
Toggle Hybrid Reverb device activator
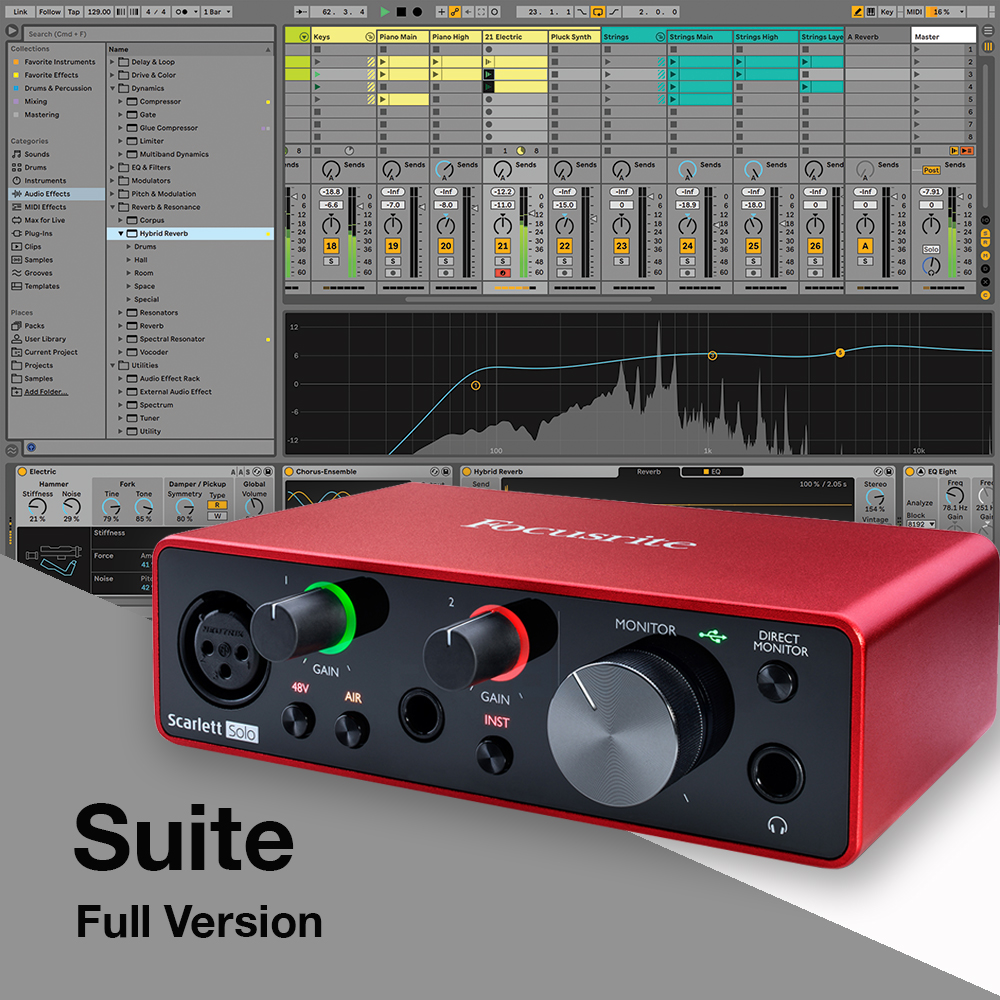[x=466, y=472]
